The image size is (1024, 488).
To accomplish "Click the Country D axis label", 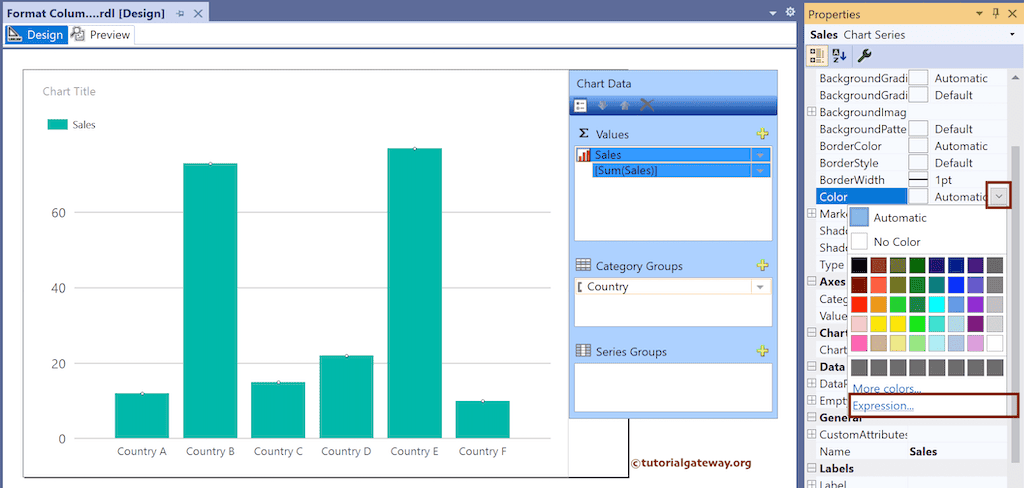I will pyautogui.click(x=346, y=451).
